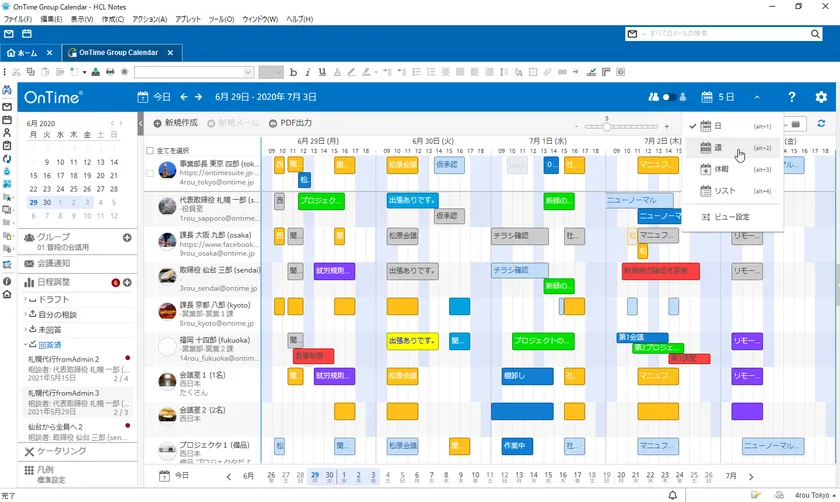Open the OnTime settings gear
This screenshot has height=502, width=840.
pyautogui.click(x=821, y=97)
